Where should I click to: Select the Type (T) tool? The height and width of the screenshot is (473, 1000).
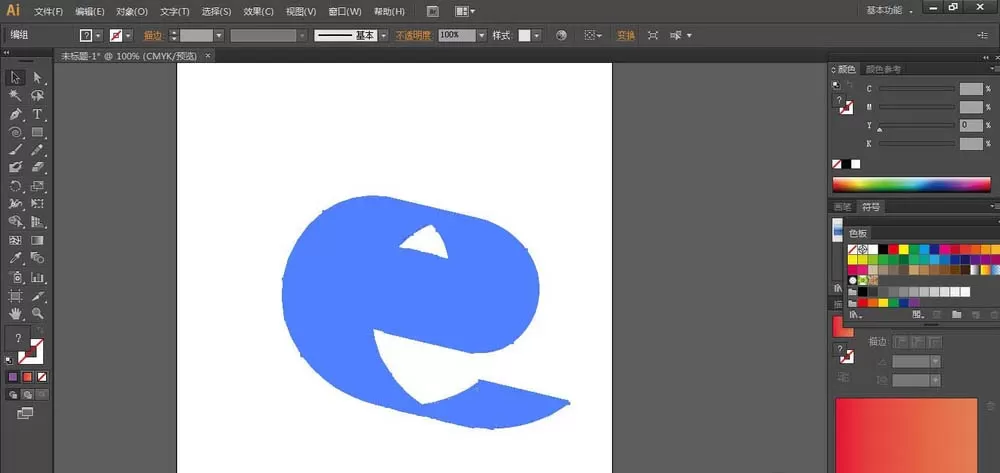pyautogui.click(x=38, y=114)
